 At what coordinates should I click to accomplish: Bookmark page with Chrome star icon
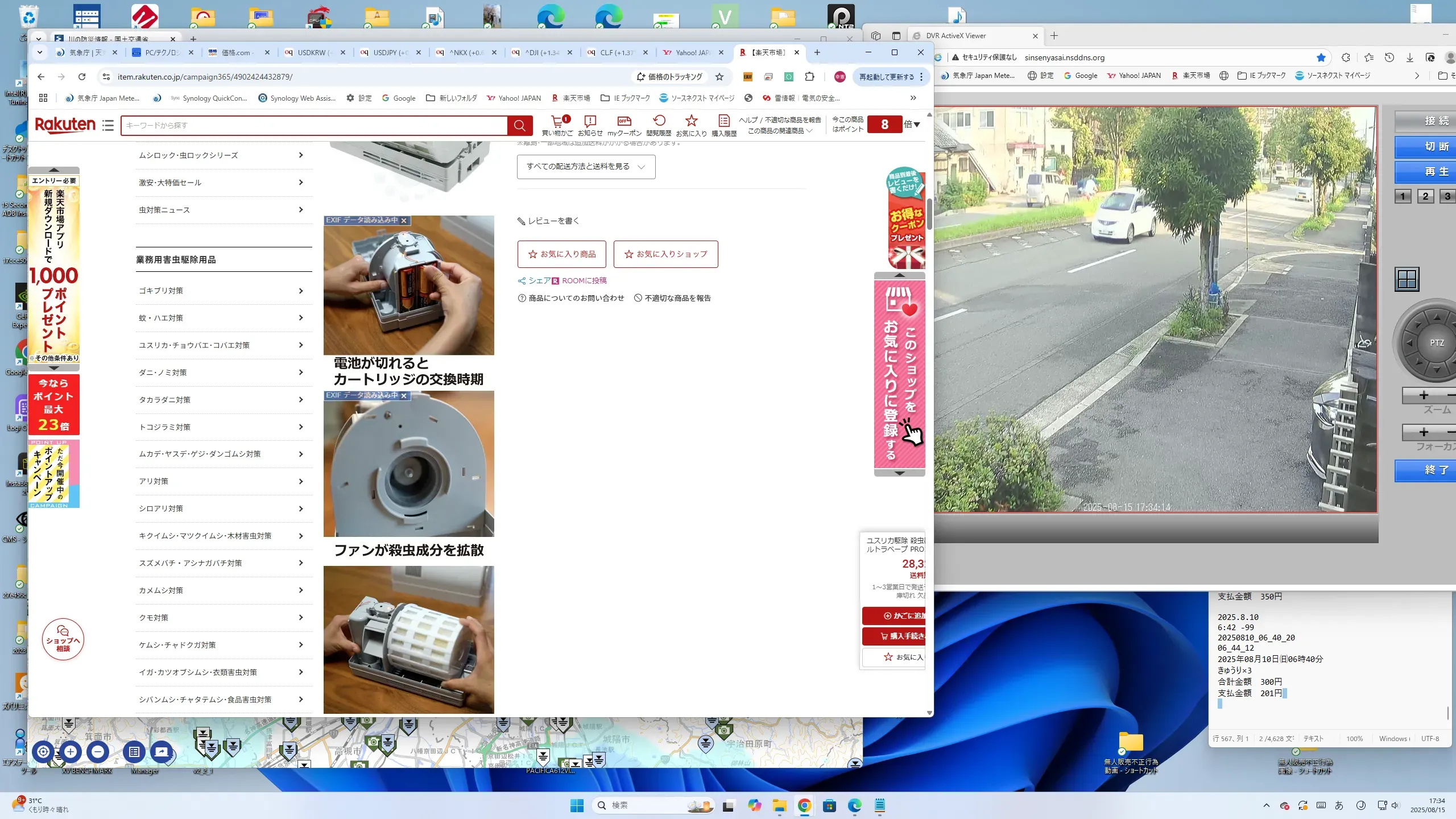(719, 77)
